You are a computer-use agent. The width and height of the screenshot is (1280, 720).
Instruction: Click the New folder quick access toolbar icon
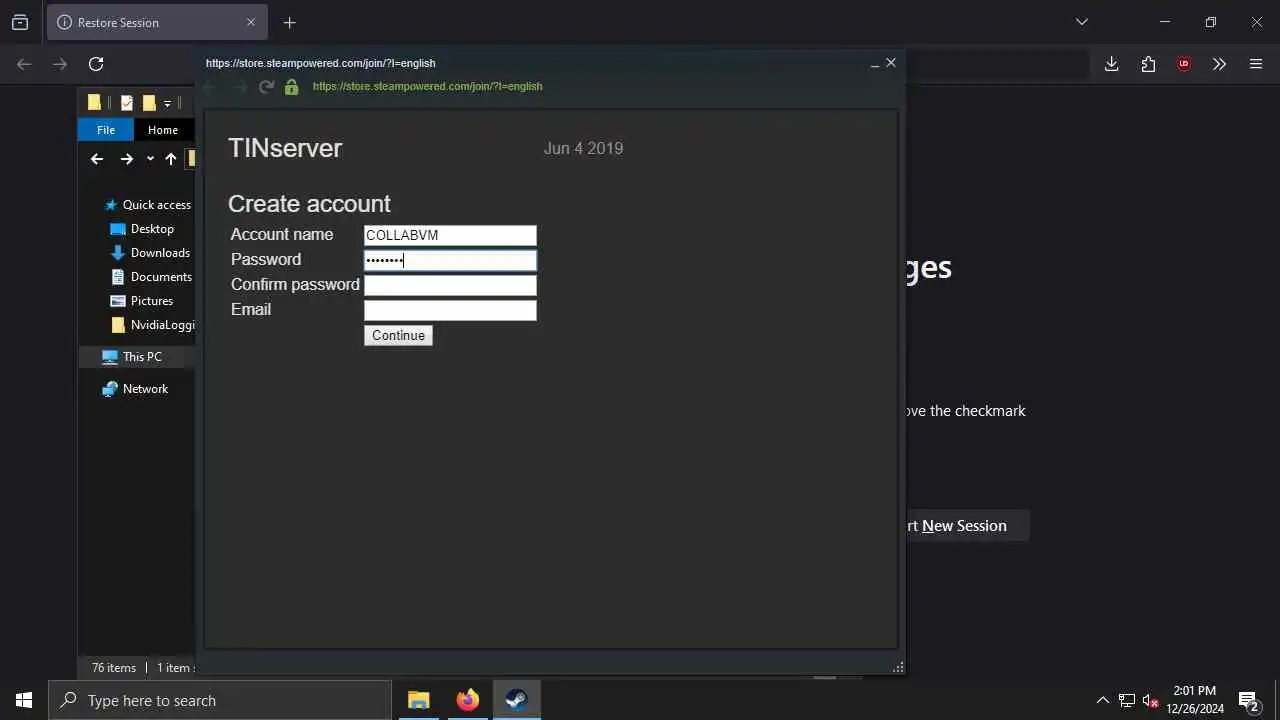point(149,102)
